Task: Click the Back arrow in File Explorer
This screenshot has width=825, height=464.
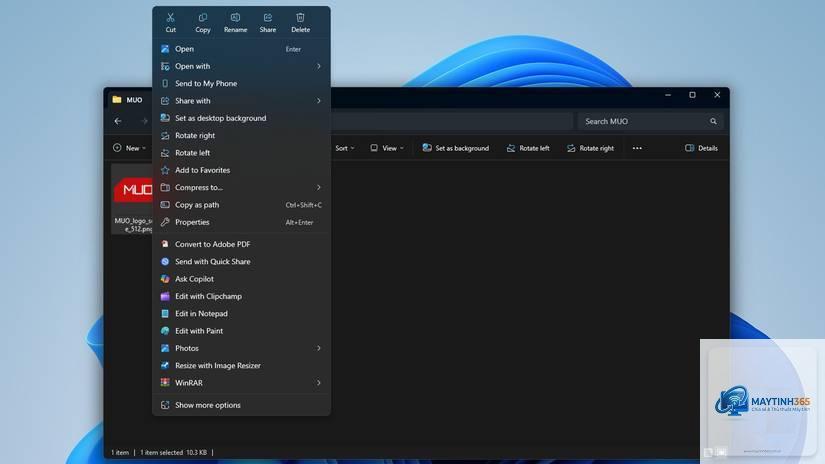Action: point(118,121)
